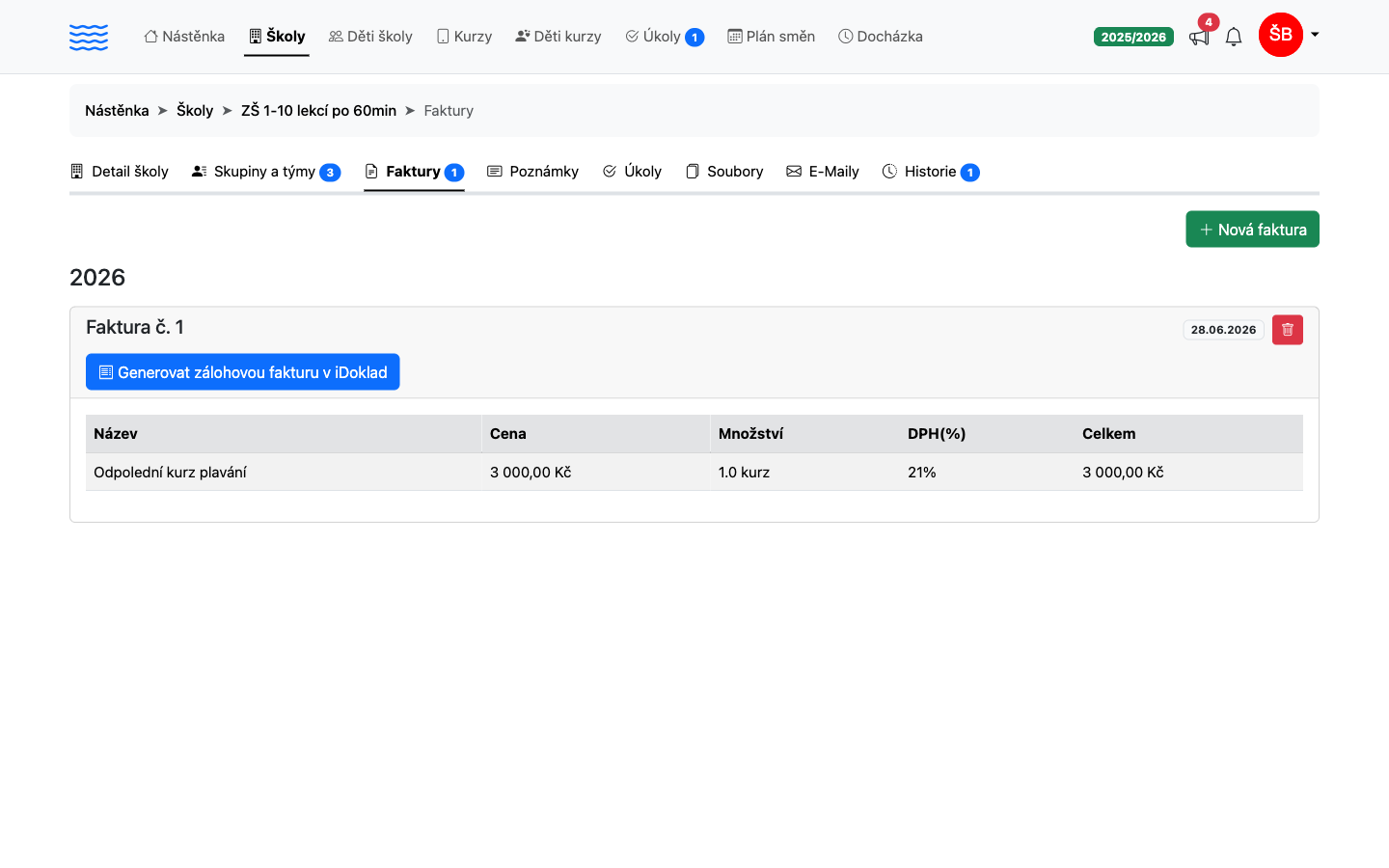Viewport: 1389px width, 868px height.
Task: Open Docházka navigation item
Action: [881, 37]
